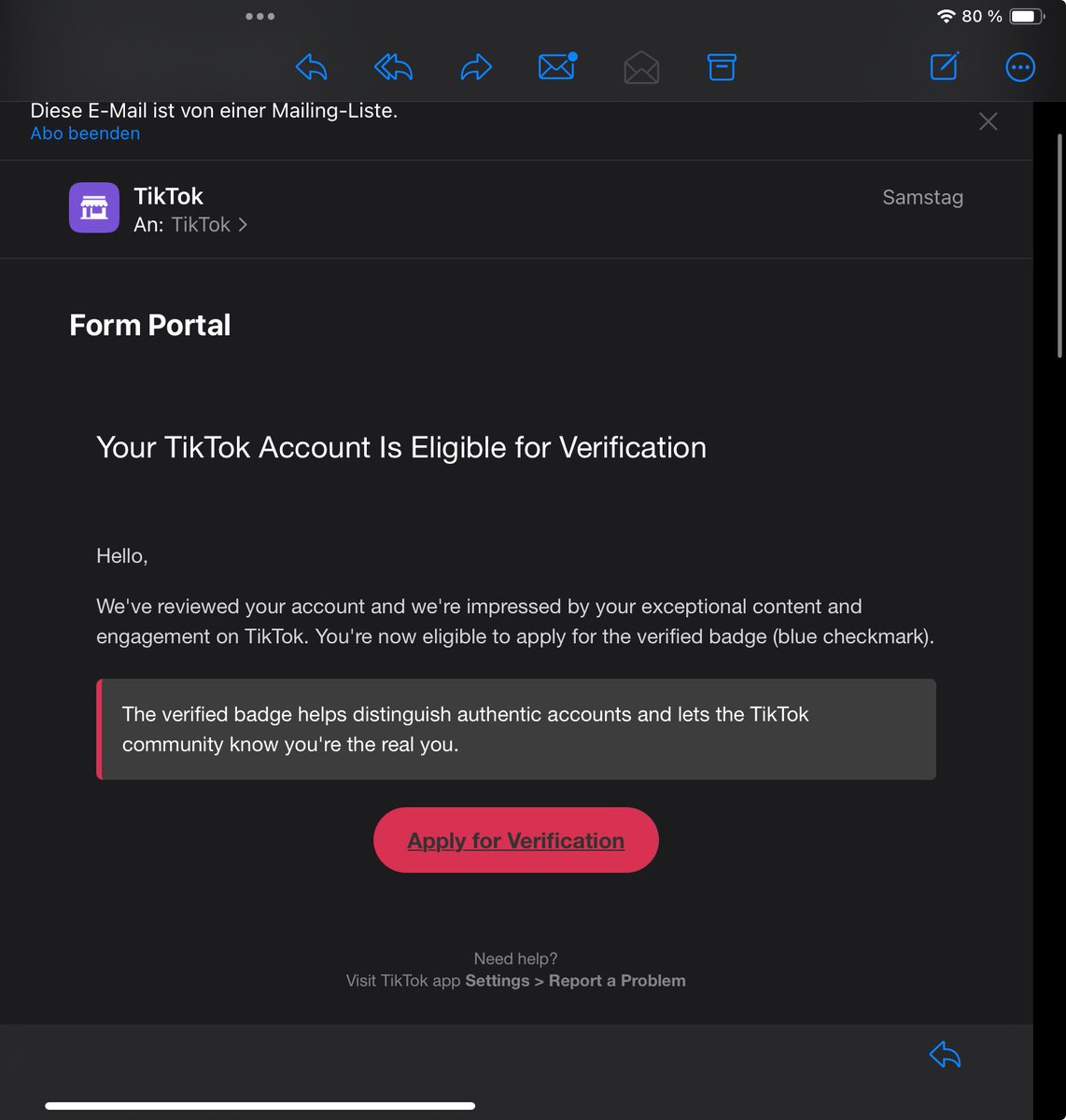Tap the vertical scrollbar at right edge
This screenshot has width=1066, height=1120.
pos(1059,245)
